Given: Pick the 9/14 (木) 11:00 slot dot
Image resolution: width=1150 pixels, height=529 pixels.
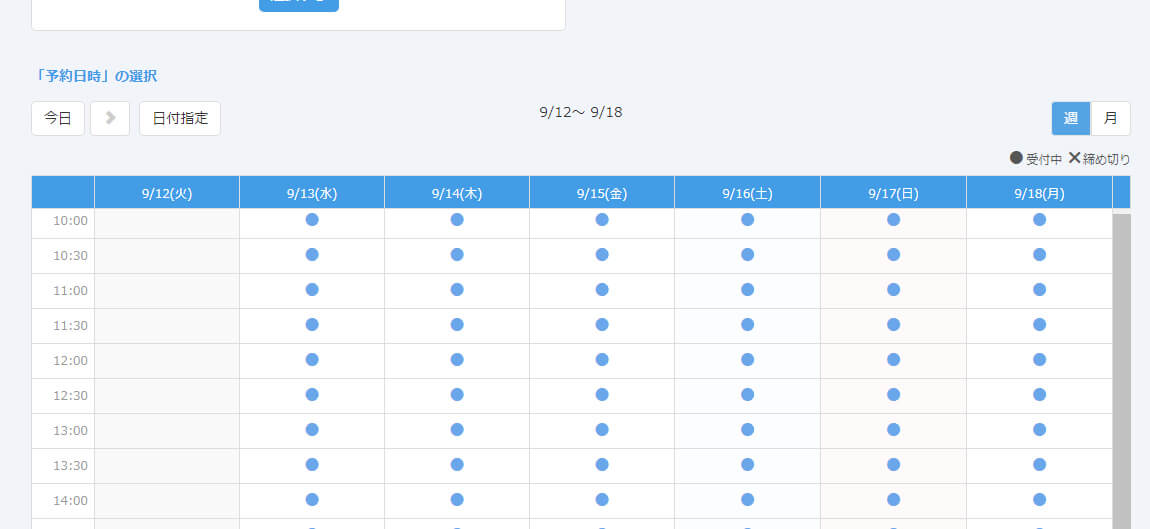Looking at the screenshot, I should coord(457,290).
